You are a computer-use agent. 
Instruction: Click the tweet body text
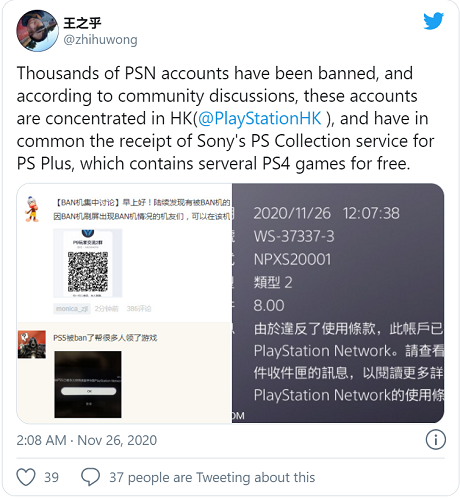pos(225,118)
